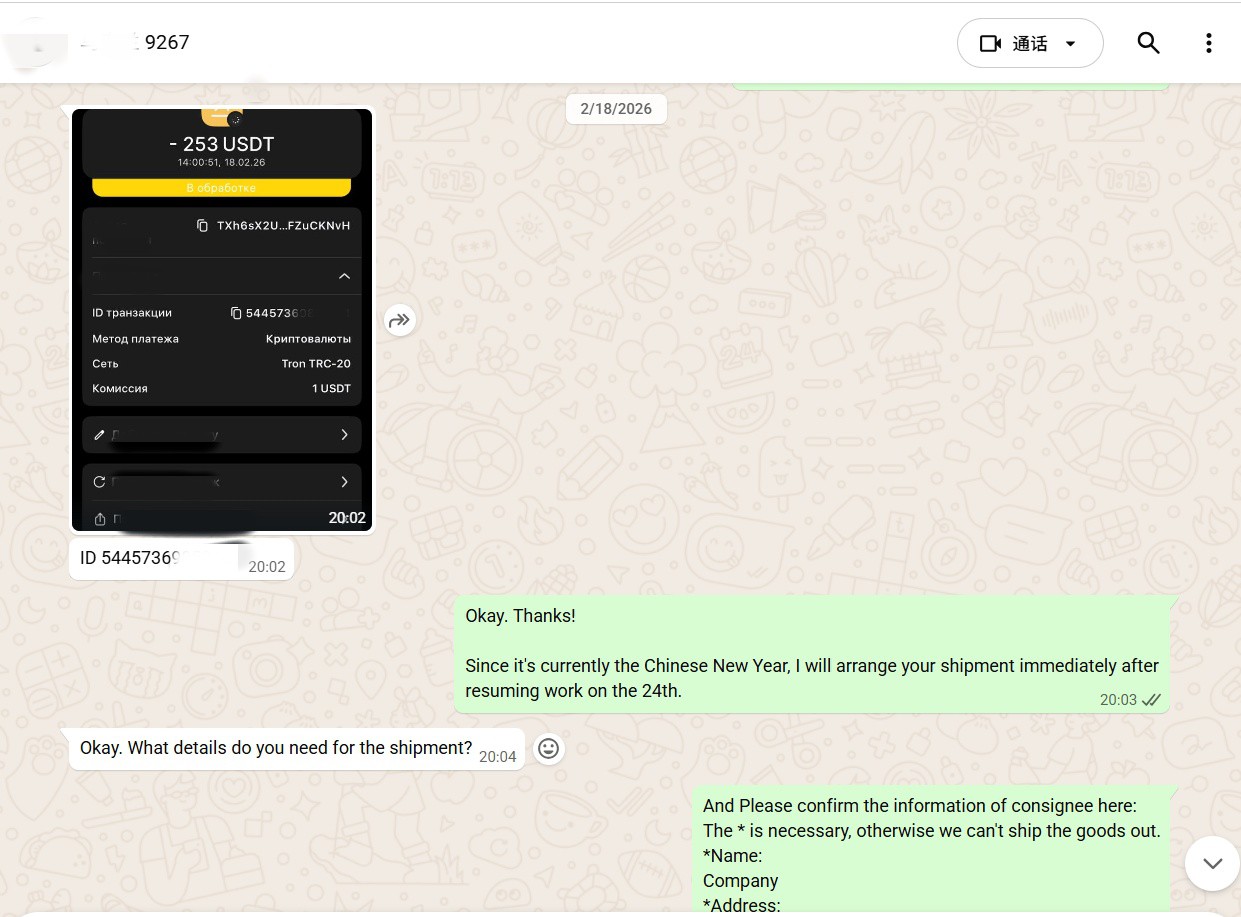Click right chevron on the pencil row
This screenshot has width=1241, height=917.
pyautogui.click(x=344, y=435)
